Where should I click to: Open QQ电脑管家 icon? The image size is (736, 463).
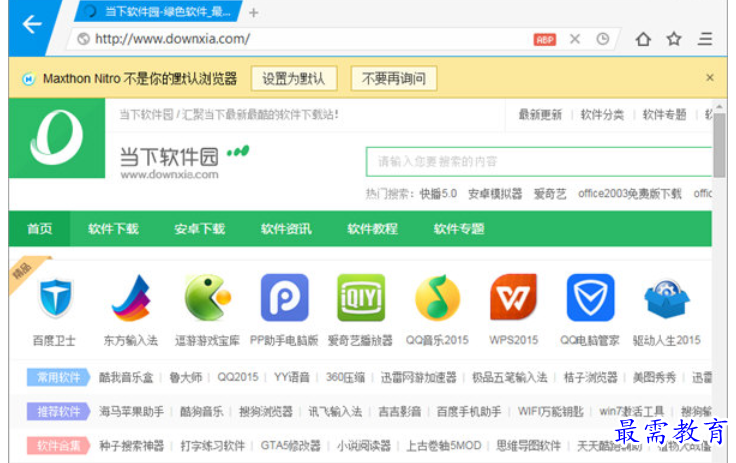[x=590, y=298]
